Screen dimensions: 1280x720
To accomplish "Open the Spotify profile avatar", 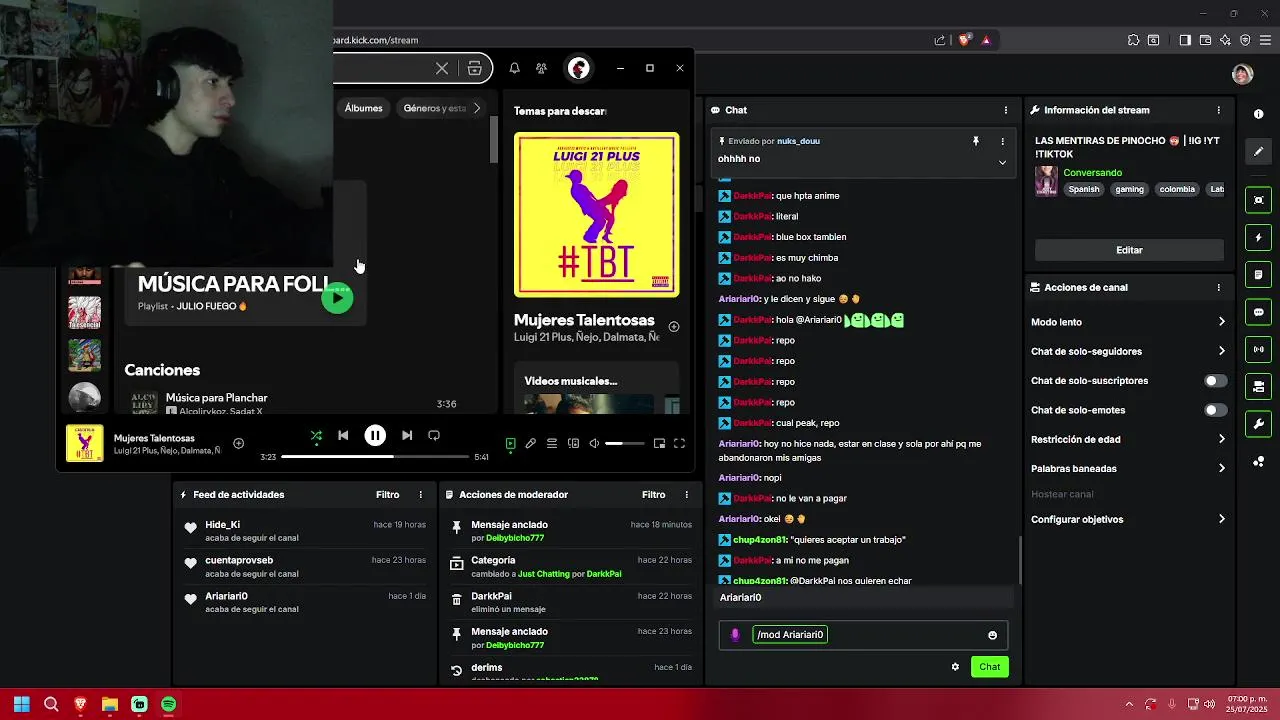I will click(x=578, y=68).
